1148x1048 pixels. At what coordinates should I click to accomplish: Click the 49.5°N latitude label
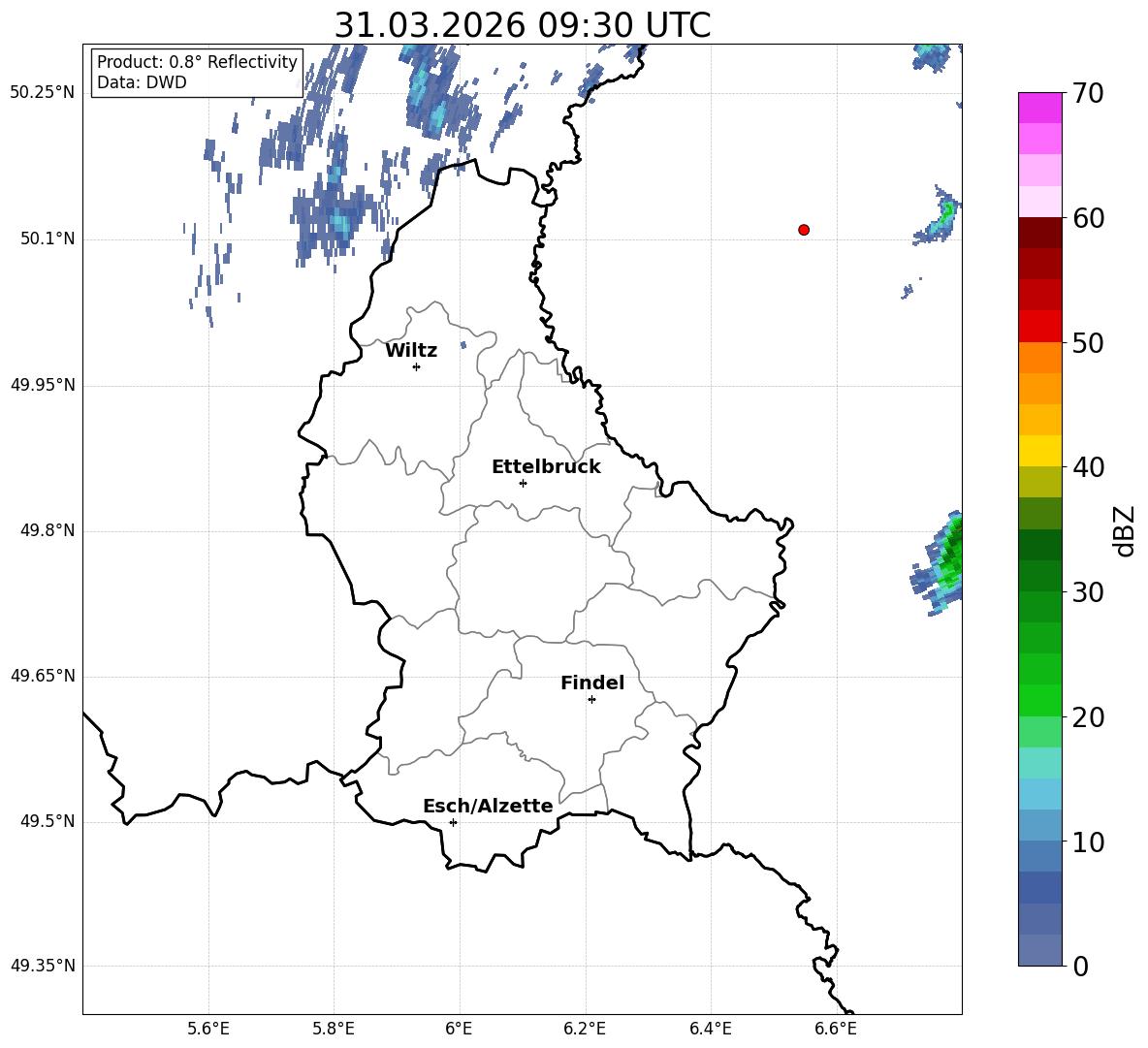coord(48,822)
